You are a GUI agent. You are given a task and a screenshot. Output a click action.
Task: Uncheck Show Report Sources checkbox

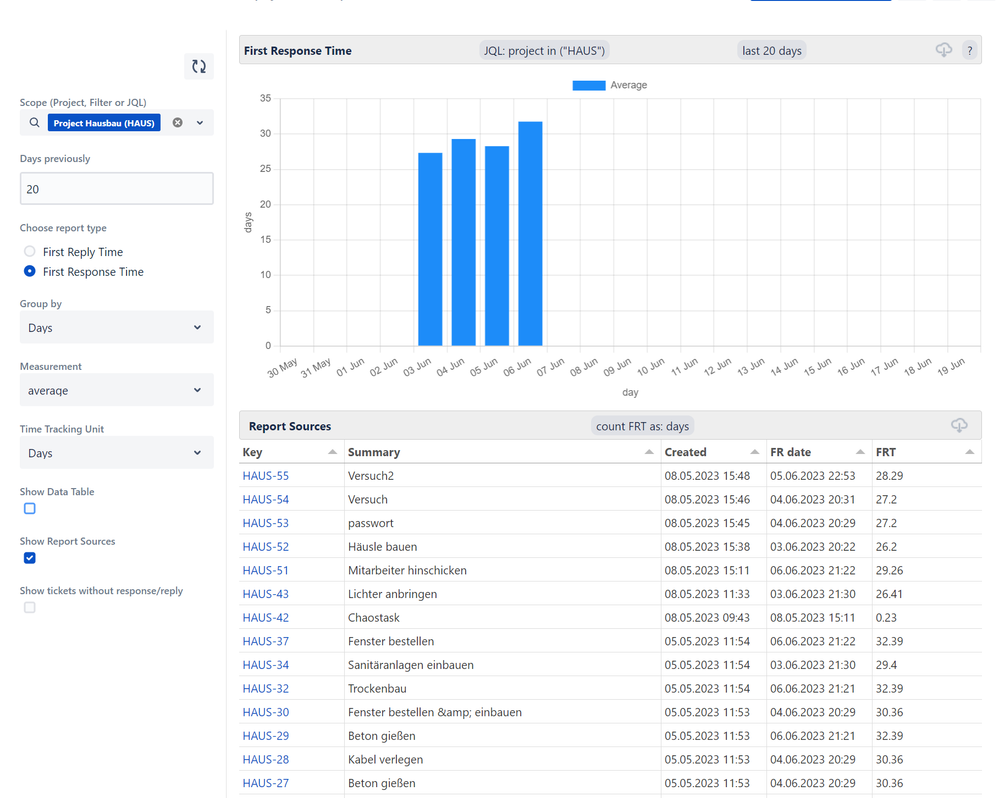tap(30, 558)
